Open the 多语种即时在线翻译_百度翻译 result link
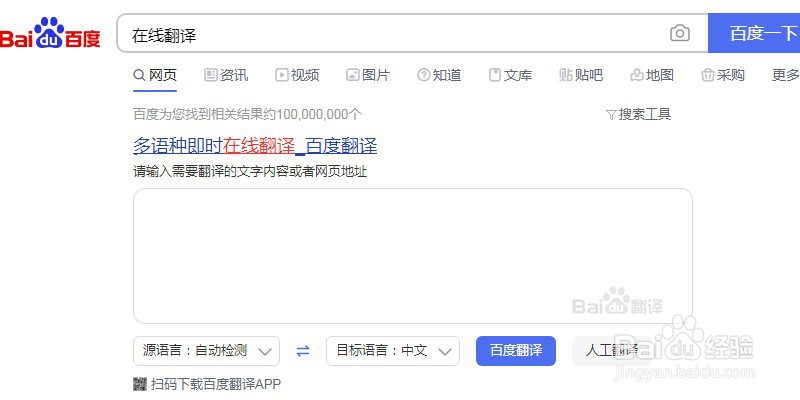The width and height of the screenshot is (800, 400). tap(255, 146)
